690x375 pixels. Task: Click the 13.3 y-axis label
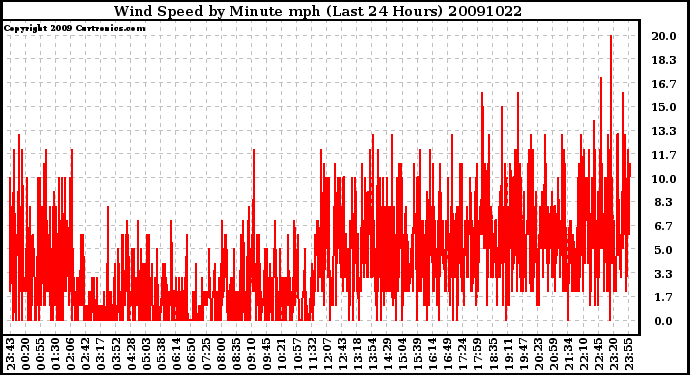[x=664, y=131]
